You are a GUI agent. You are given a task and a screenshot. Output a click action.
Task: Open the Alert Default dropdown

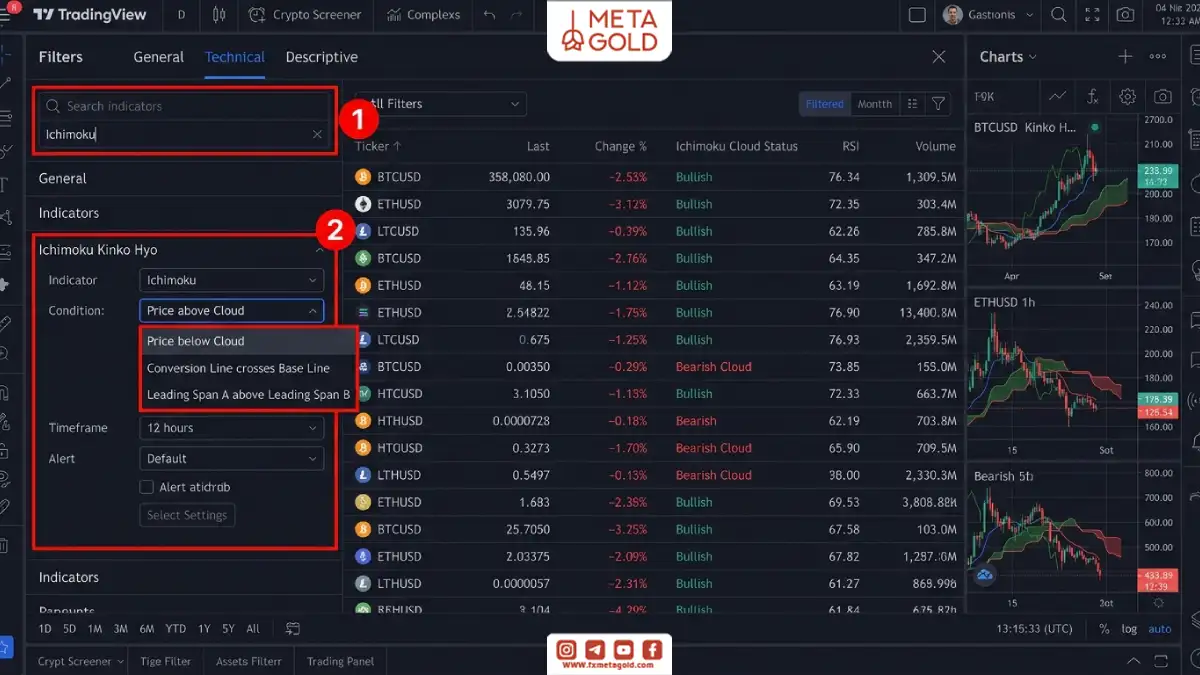232,459
